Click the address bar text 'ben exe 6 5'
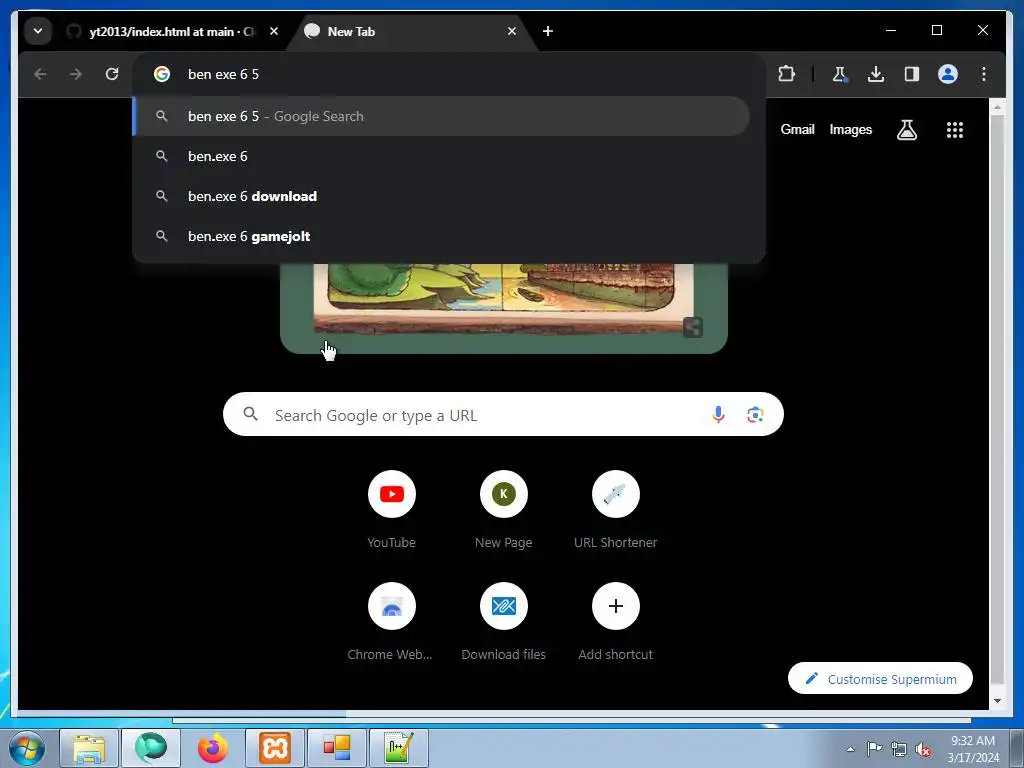1024x768 pixels. [223, 74]
